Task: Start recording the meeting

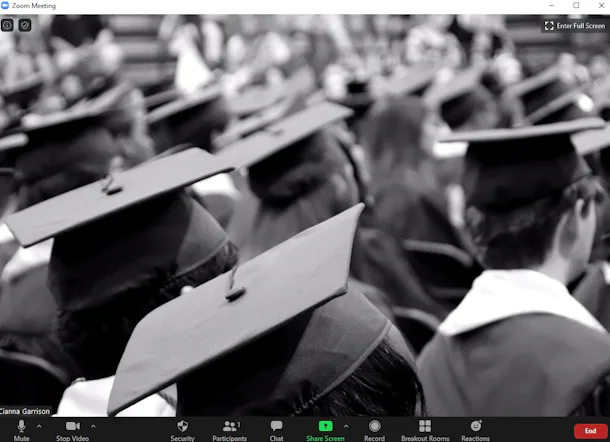Action: 374,430
